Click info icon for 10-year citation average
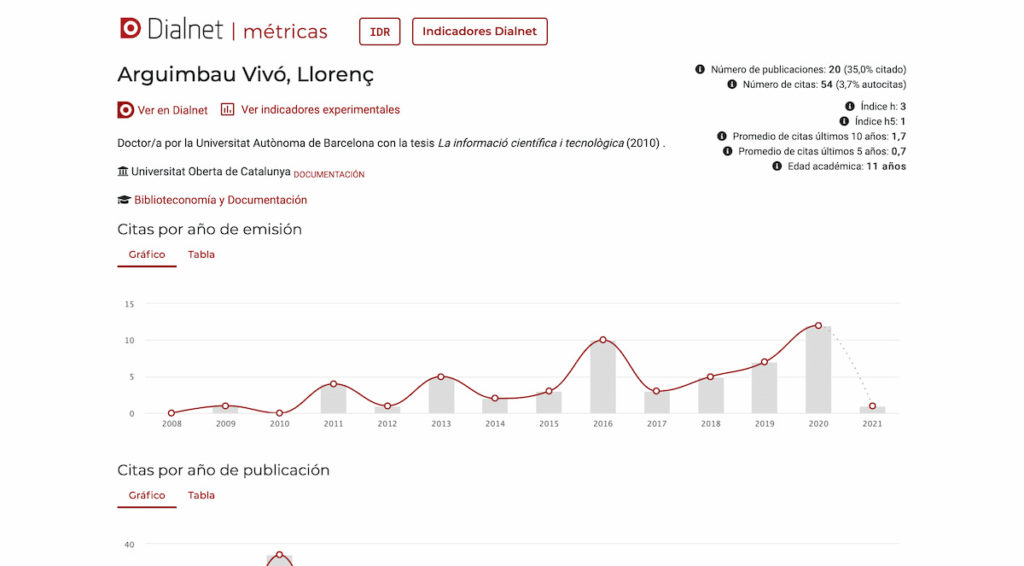The height and width of the screenshot is (566, 1024). coord(722,136)
